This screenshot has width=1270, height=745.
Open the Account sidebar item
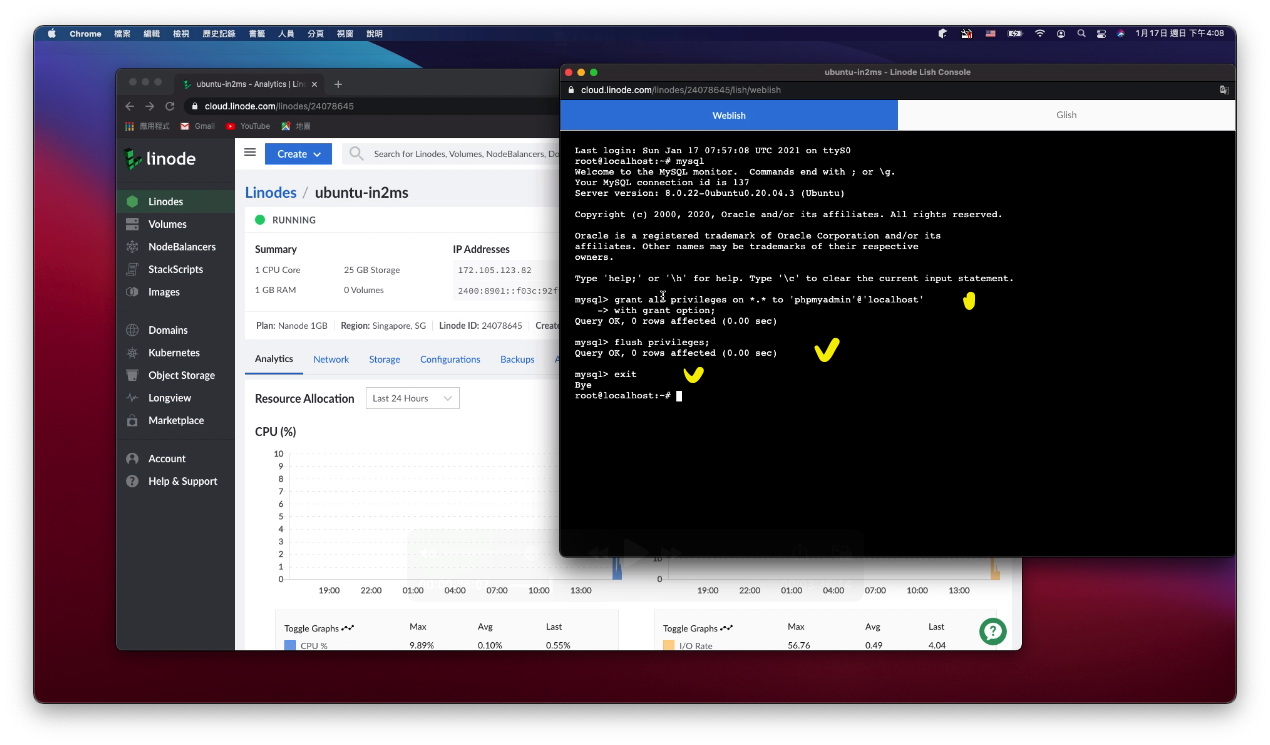coord(175,459)
